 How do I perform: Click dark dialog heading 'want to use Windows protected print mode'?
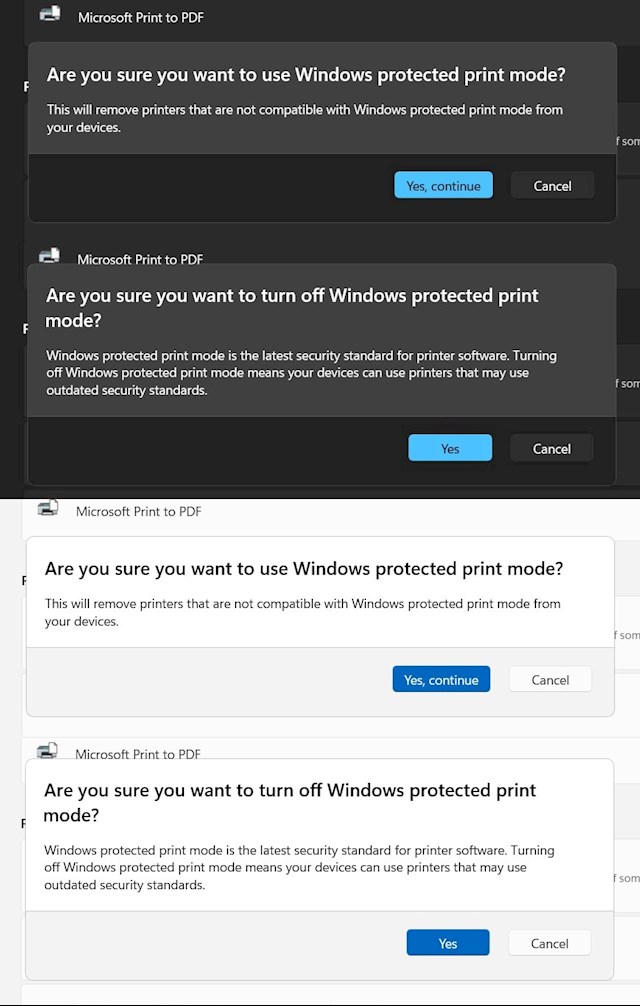pos(306,74)
